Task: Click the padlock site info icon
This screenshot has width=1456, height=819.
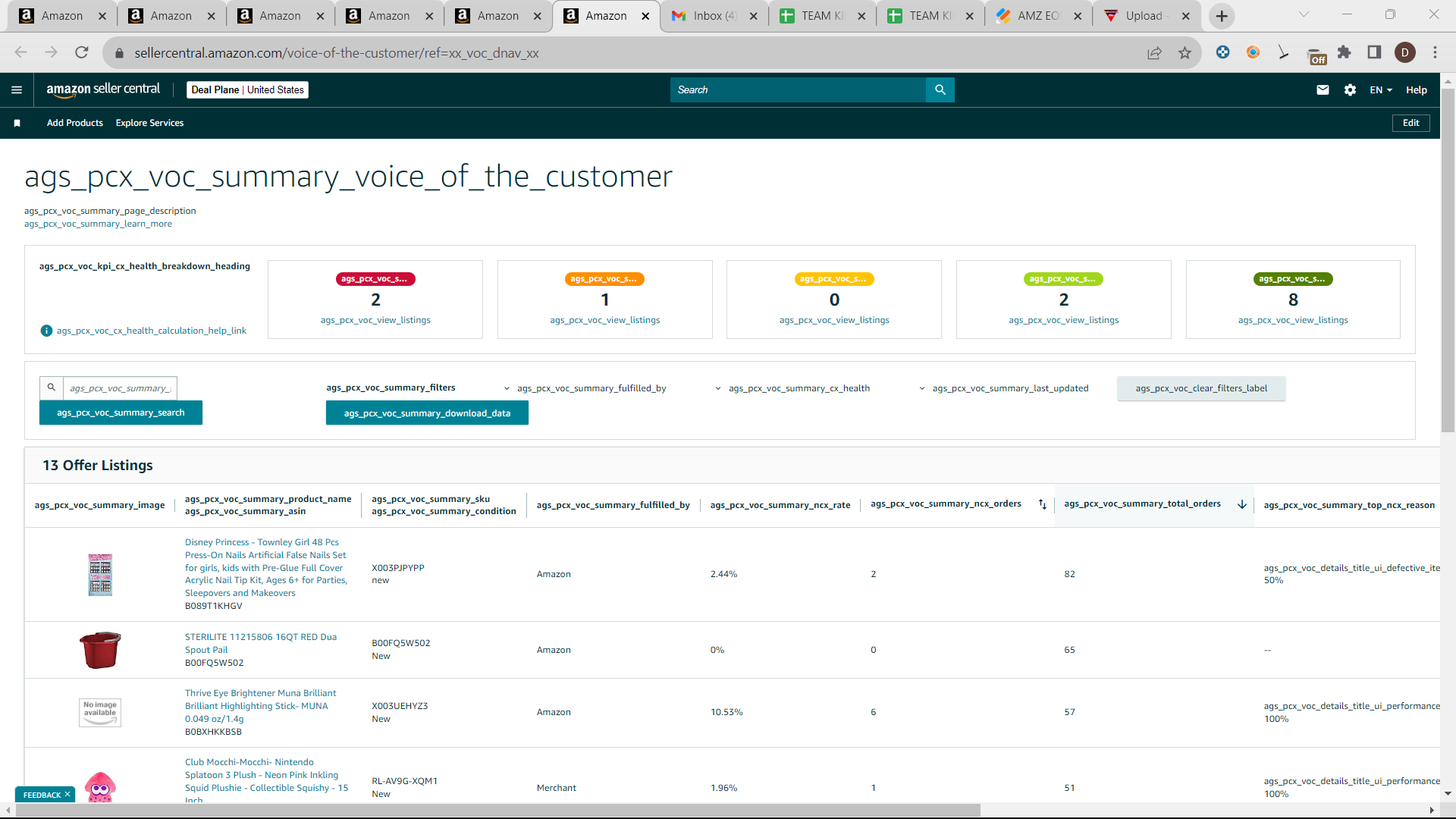Action: 118,53
